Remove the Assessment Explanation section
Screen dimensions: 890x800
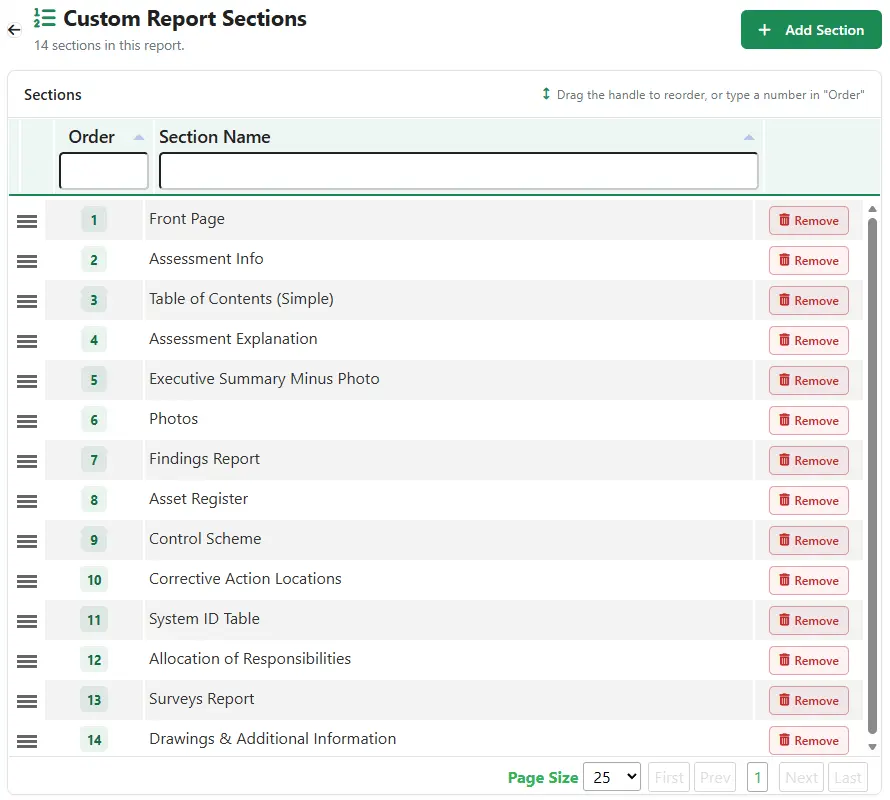coord(808,341)
